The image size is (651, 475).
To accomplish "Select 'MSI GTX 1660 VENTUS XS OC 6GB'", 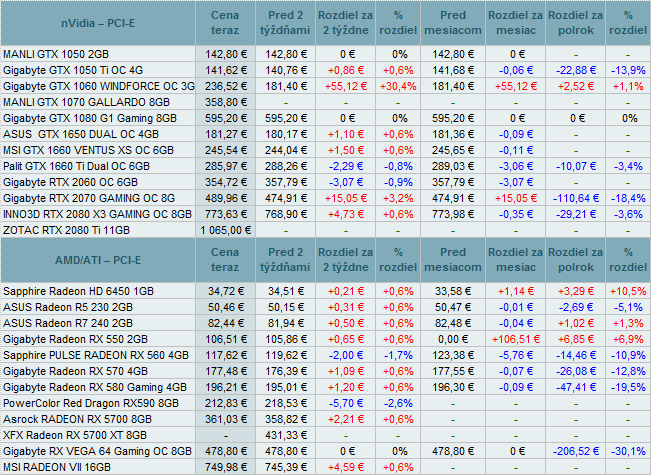I will coord(88,150).
